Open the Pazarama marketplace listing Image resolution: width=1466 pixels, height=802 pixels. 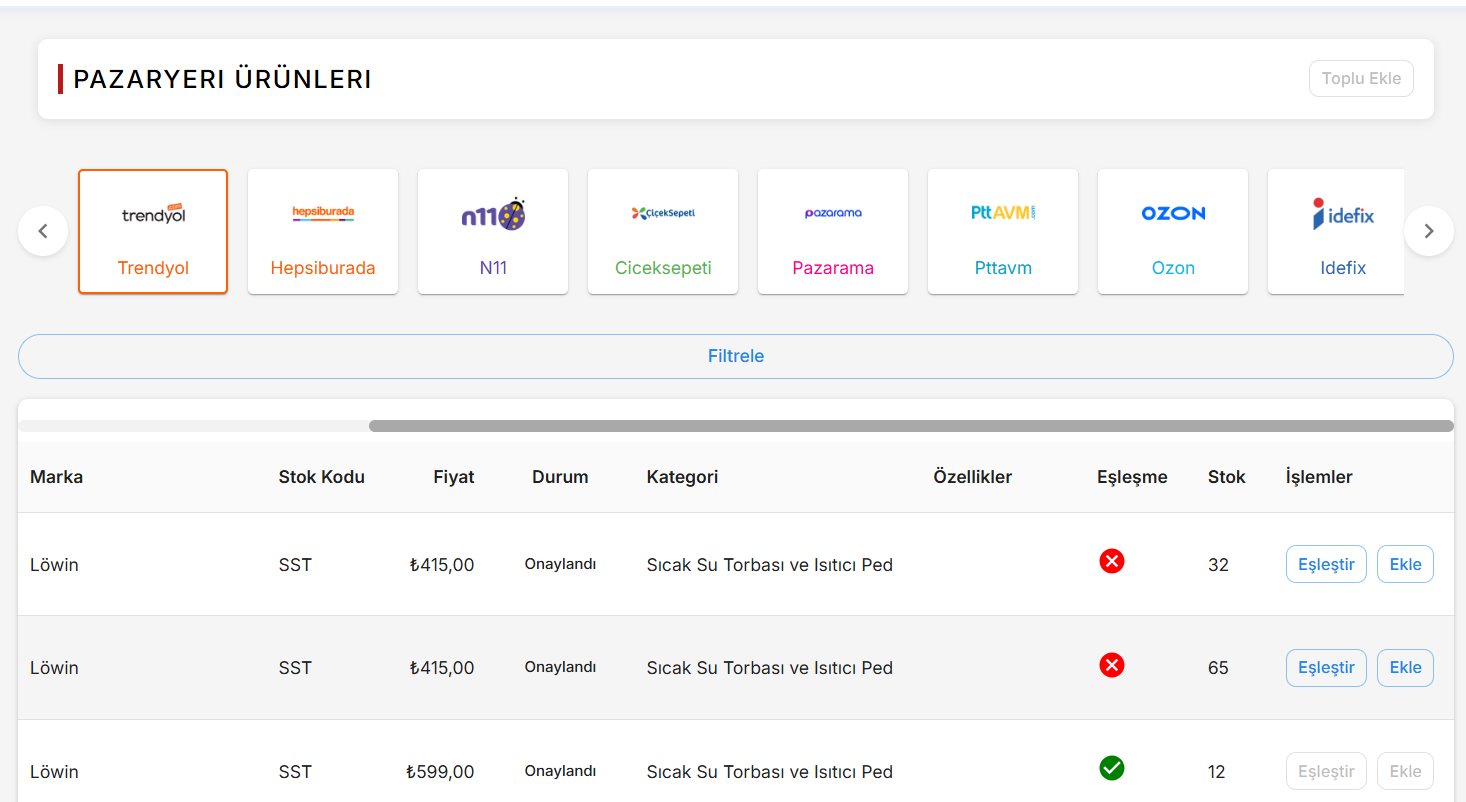(832, 231)
